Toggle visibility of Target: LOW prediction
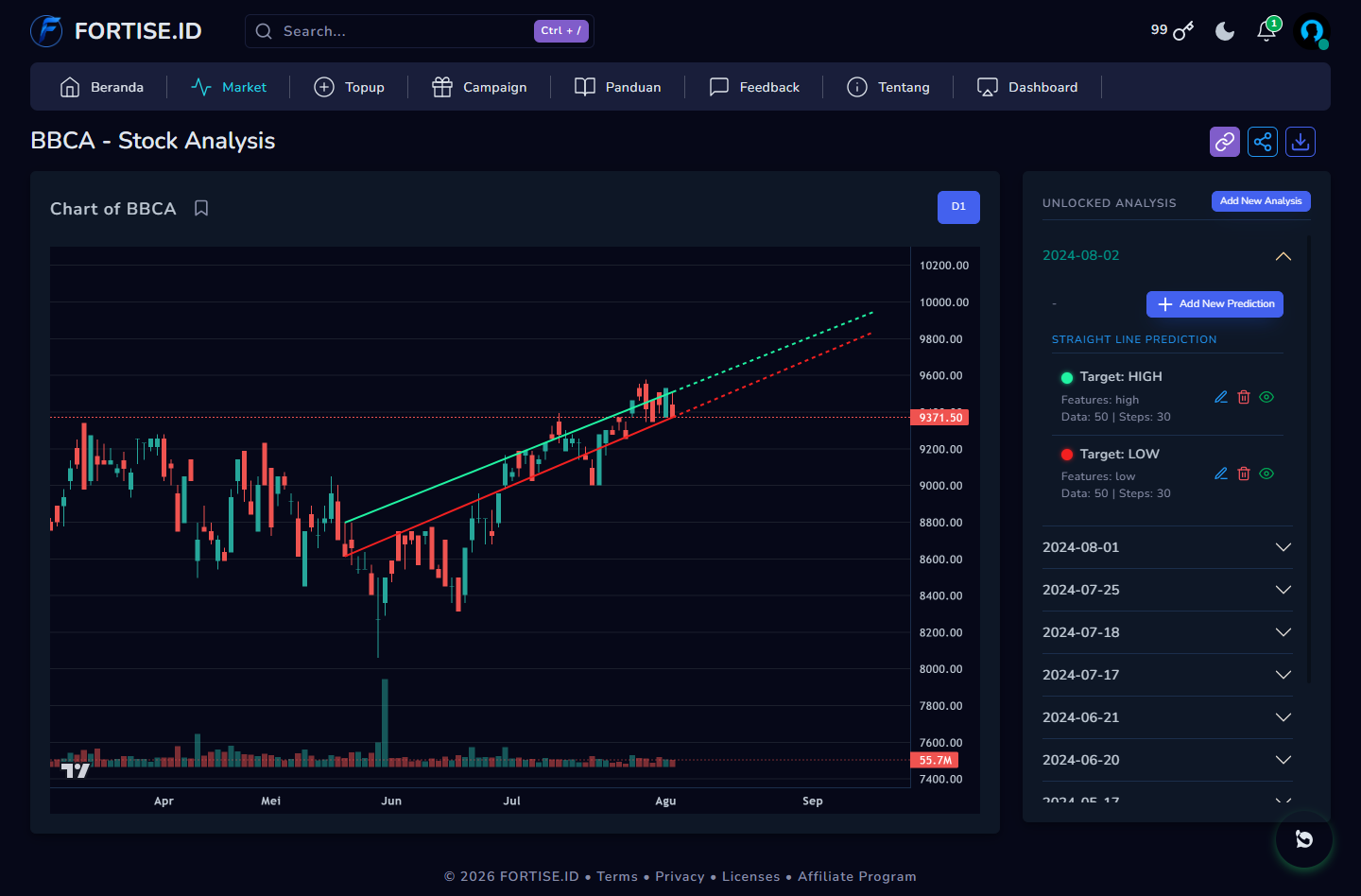1361x896 pixels. pos(1266,474)
